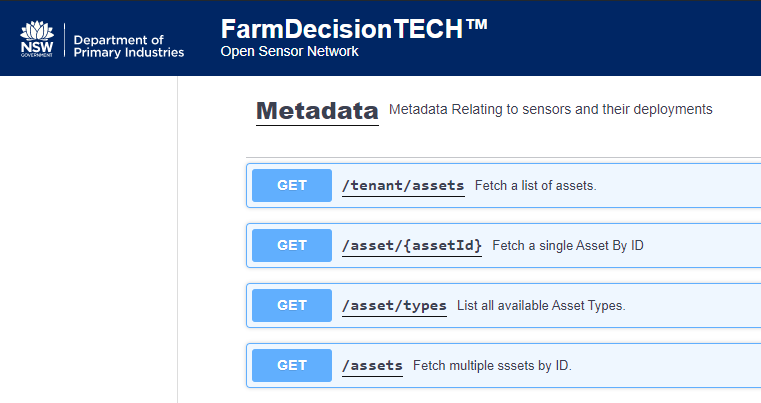This screenshot has height=403, width=761.
Task: Open the /asset/{assetId} path link
Action: click(412, 246)
